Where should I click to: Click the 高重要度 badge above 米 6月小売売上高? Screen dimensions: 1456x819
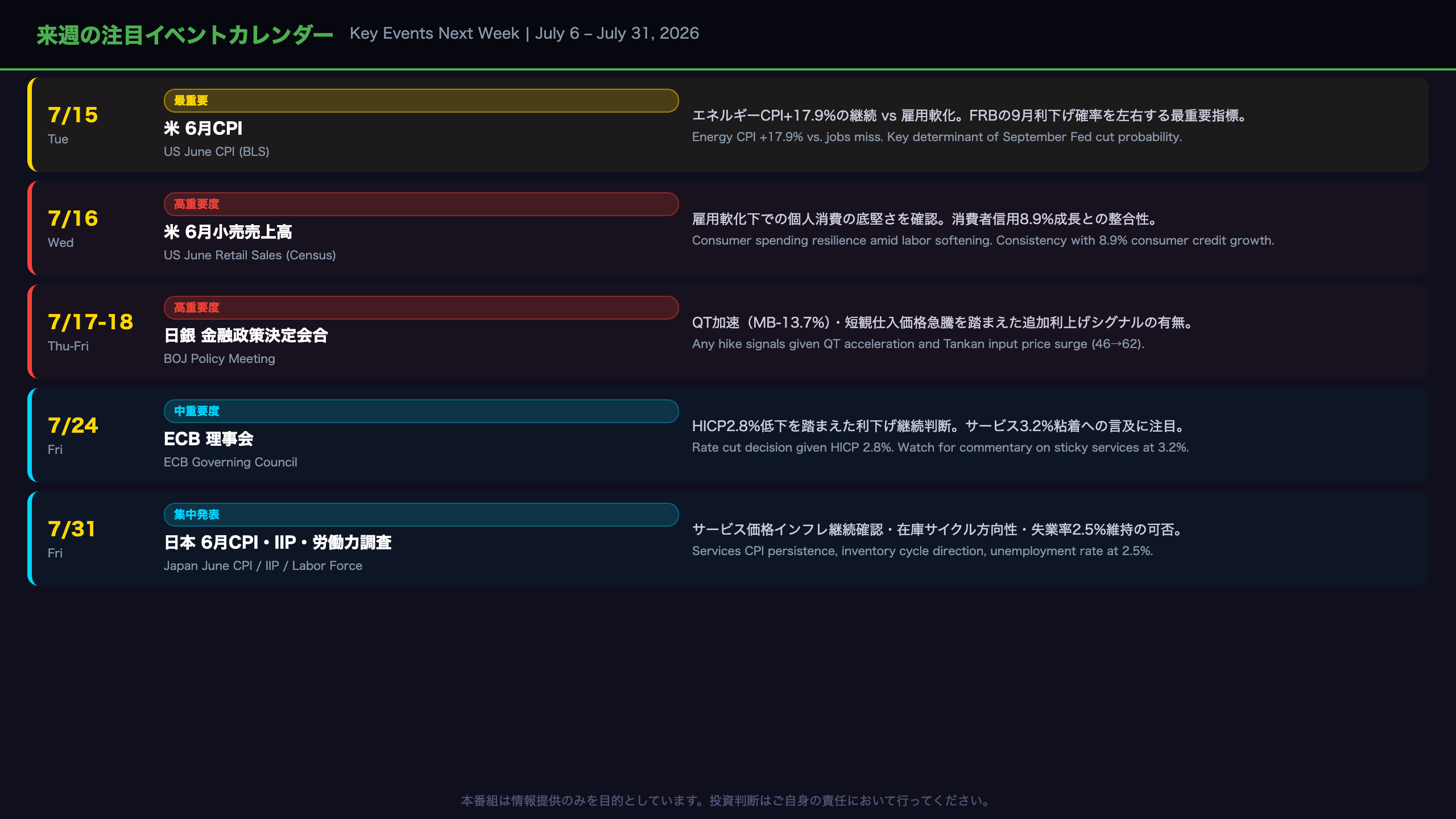click(421, 204)
